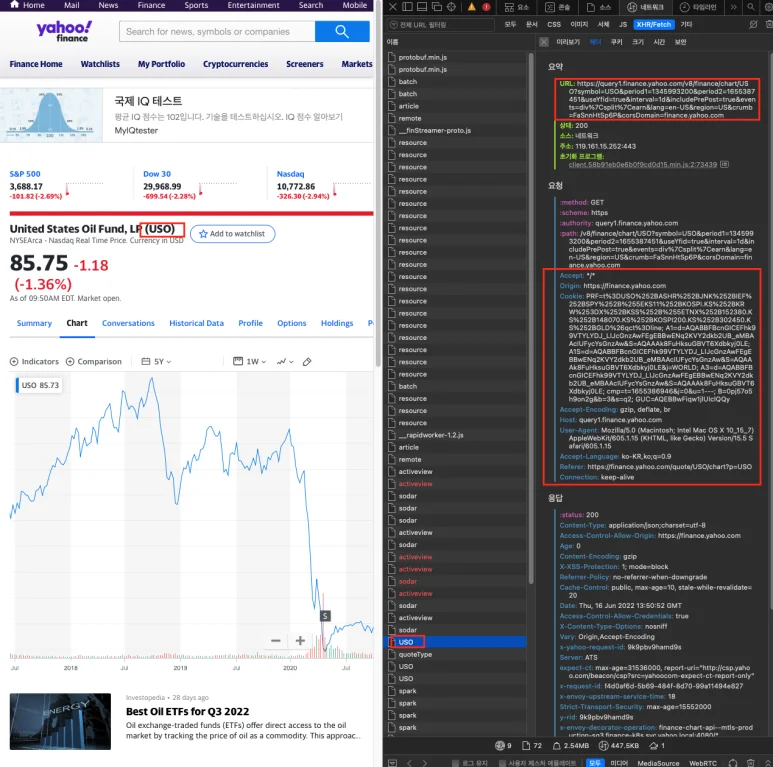Zoom out chart with minus button
The image size is (773, 767).
(276, 641)
